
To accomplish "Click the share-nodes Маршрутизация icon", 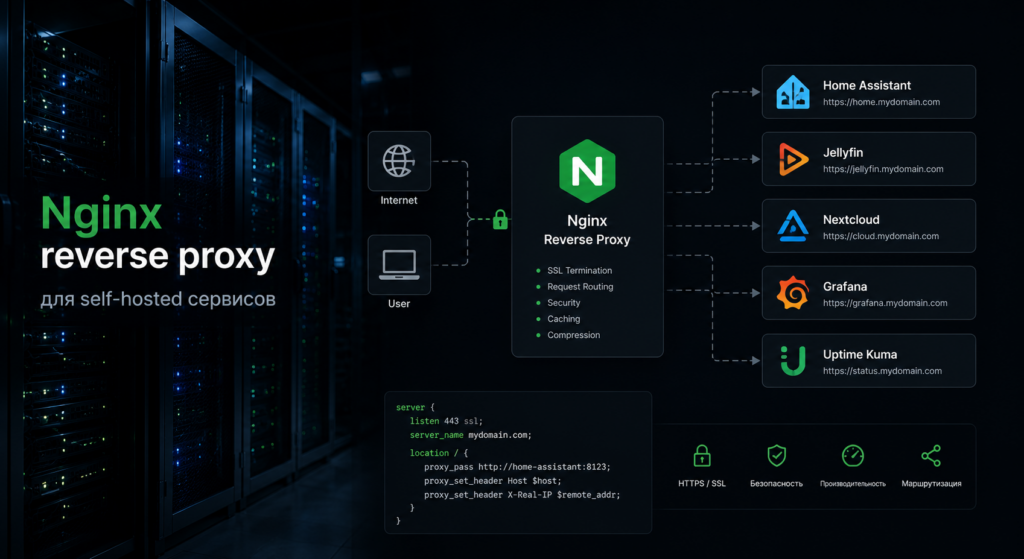I will (x=931, y=456).
